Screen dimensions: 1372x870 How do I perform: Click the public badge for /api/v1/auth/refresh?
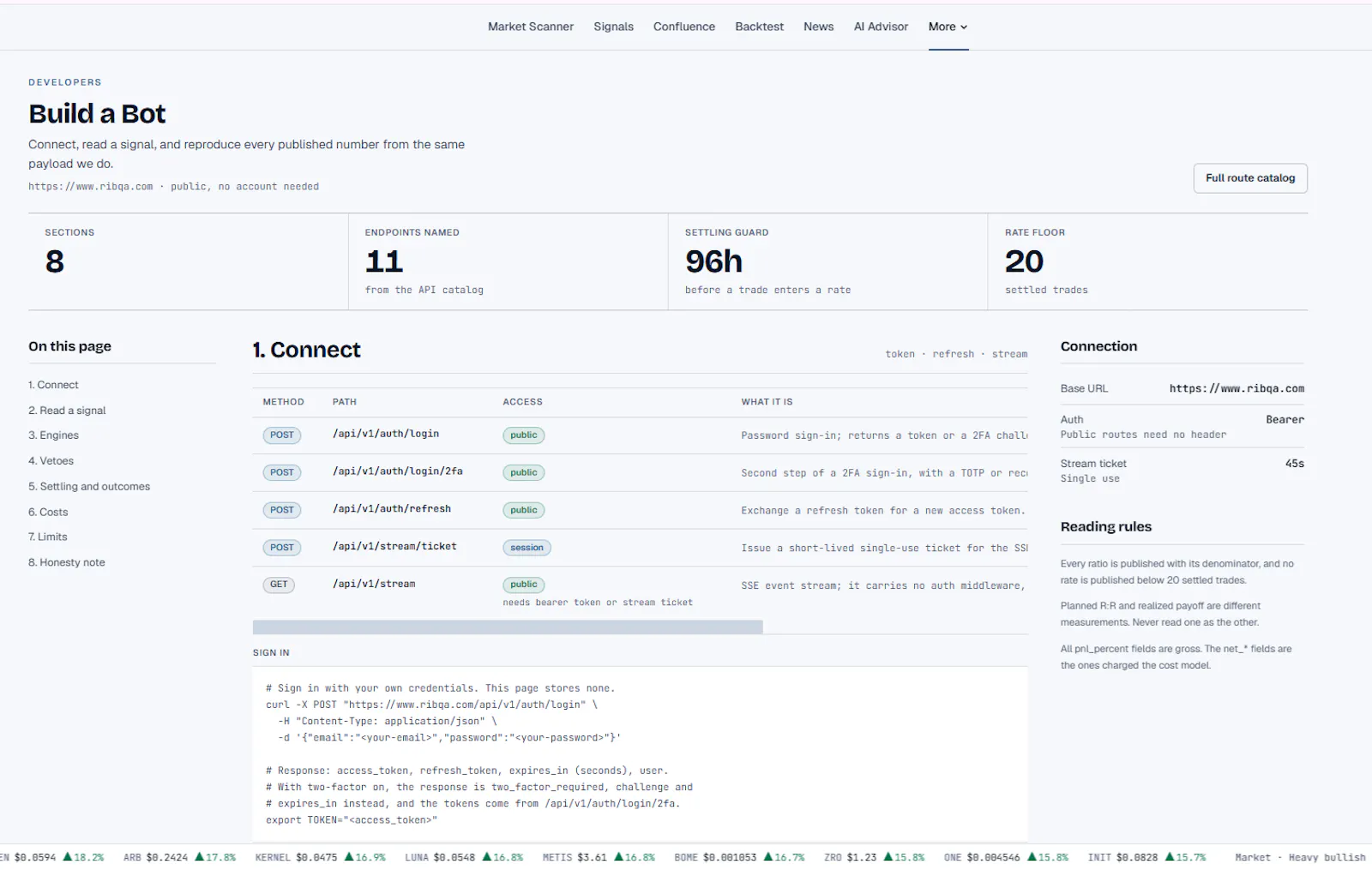pos(523,510)
